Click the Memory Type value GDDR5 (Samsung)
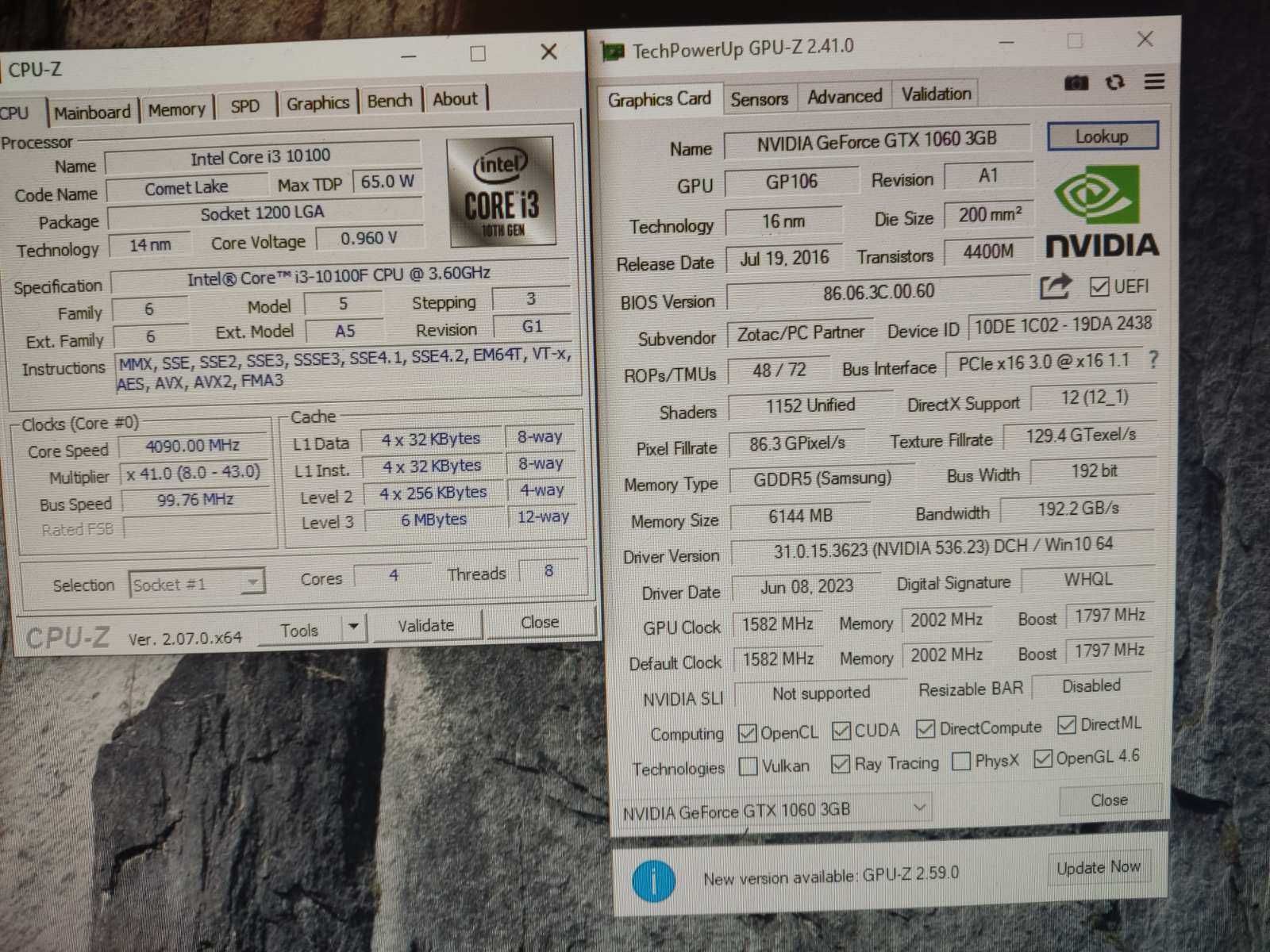The width and height of the screenshot is (1270, 952). coord(822,478)
